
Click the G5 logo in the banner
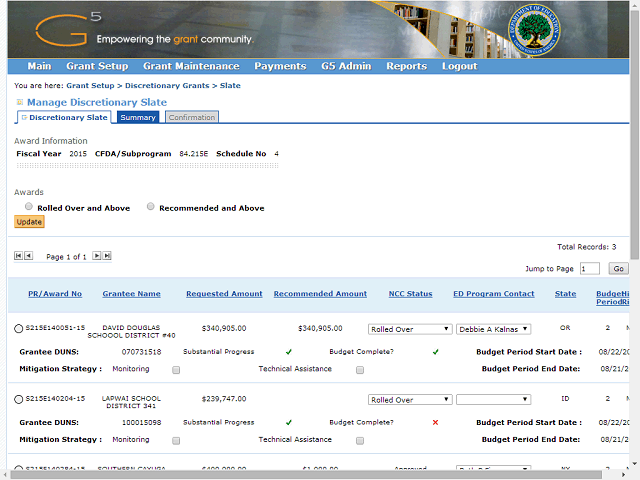(x=67, y=29)
